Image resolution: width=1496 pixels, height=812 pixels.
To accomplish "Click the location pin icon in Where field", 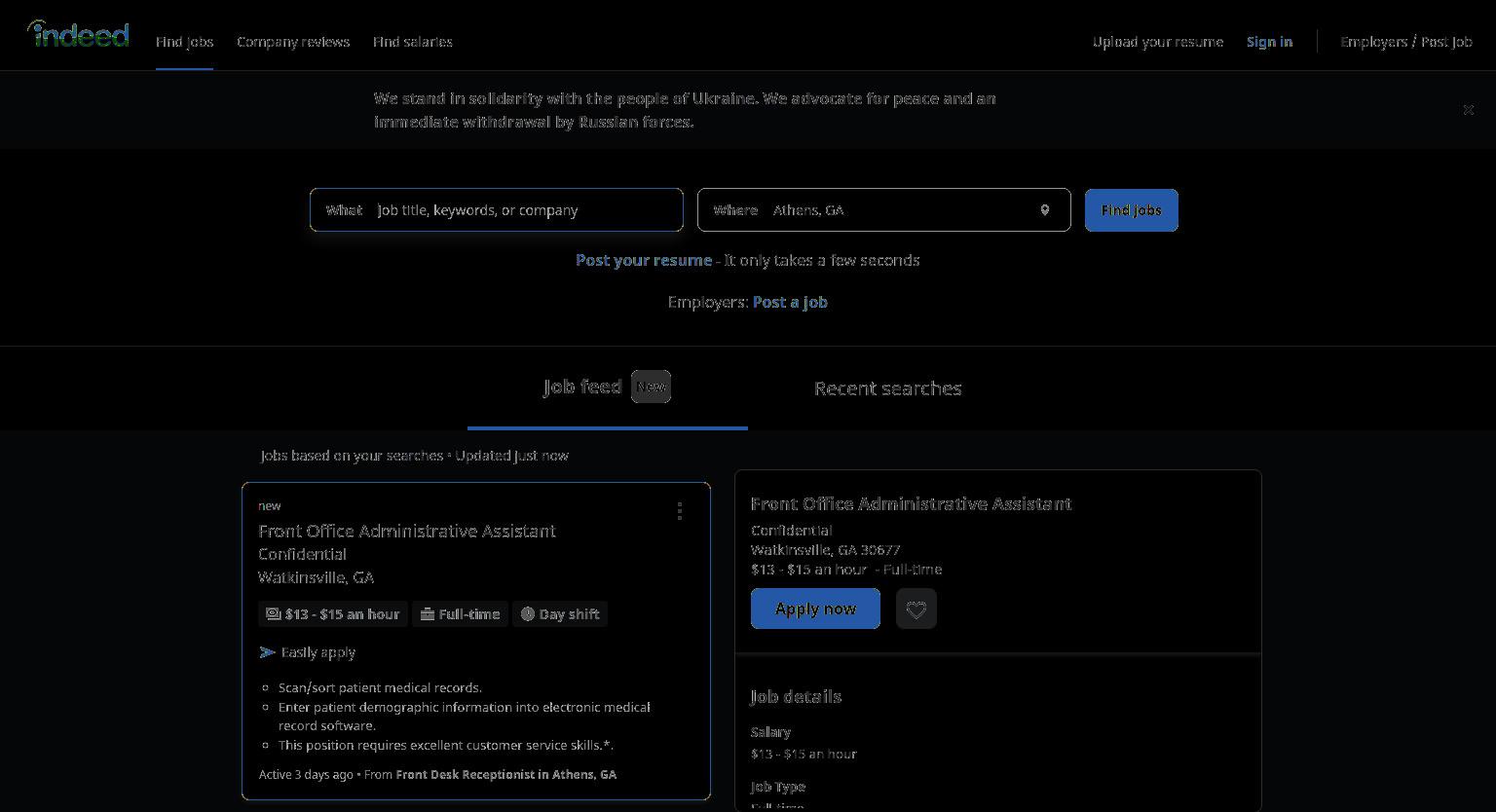I will coord(1045,210).
